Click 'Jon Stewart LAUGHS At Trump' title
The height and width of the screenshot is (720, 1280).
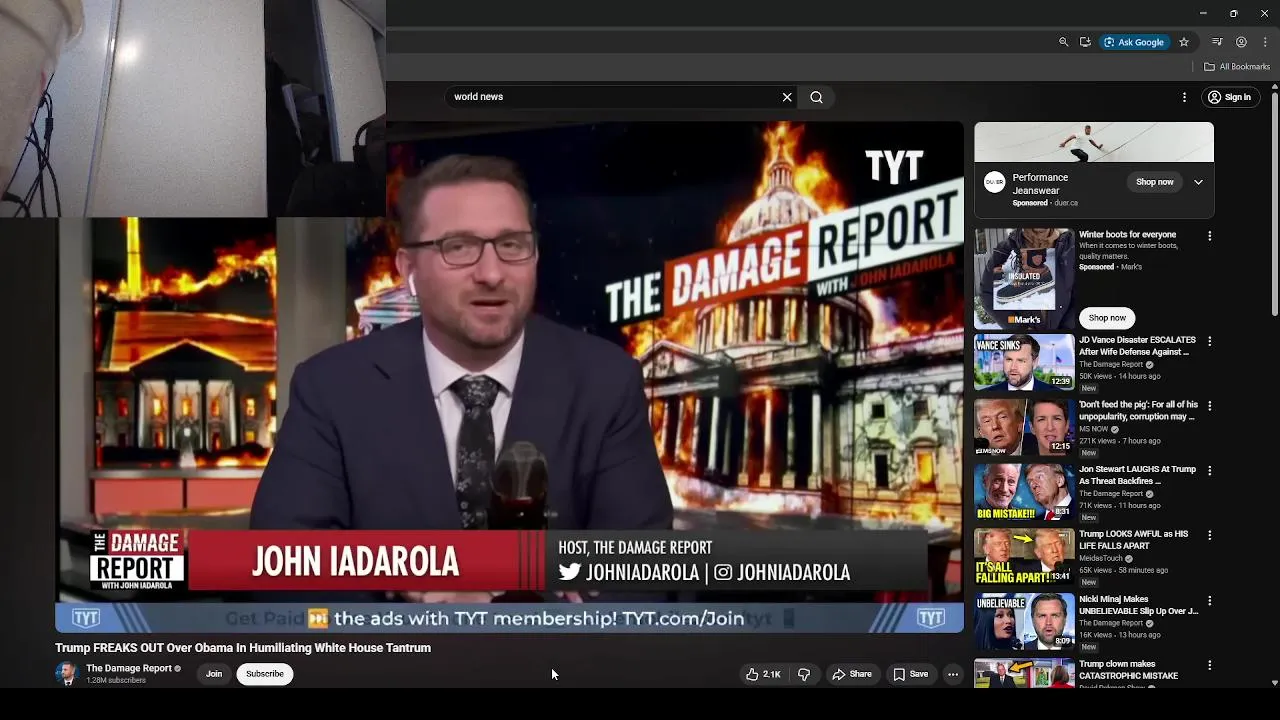pos(1137,475)
